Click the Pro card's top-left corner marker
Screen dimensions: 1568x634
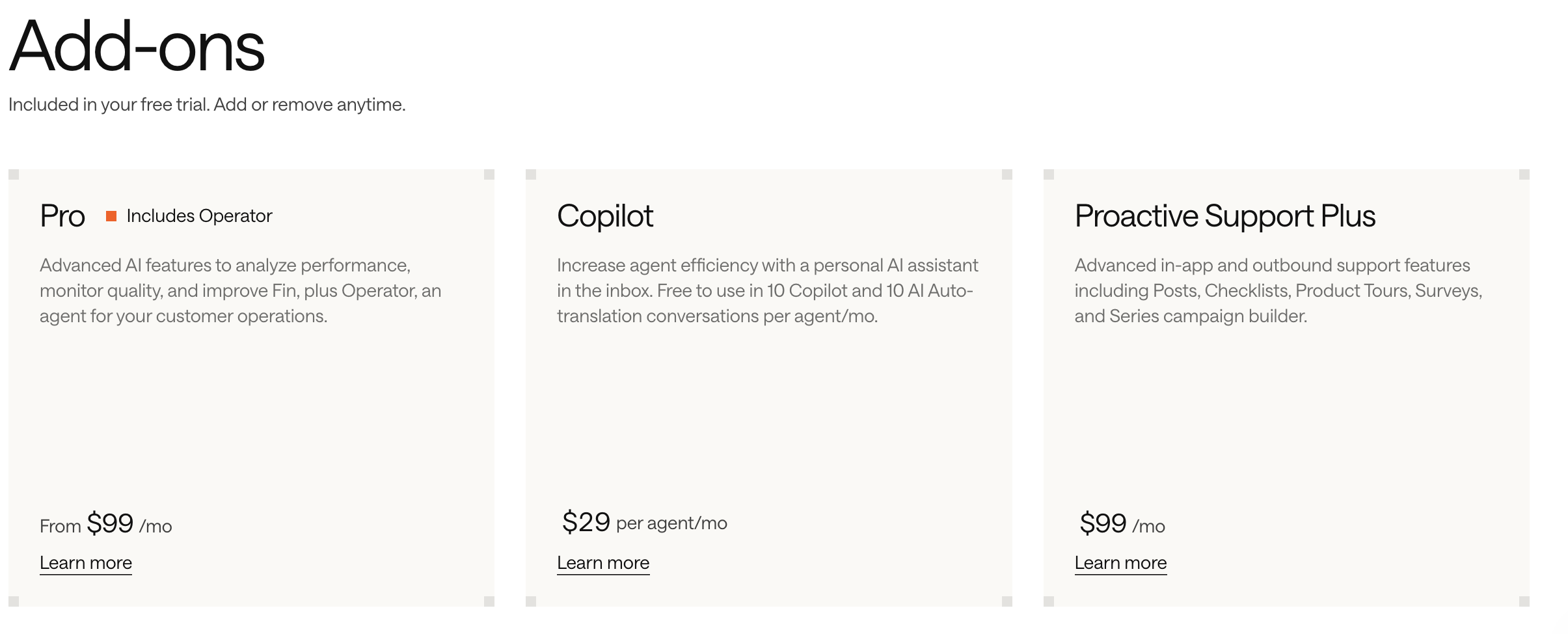pos(14,174)
